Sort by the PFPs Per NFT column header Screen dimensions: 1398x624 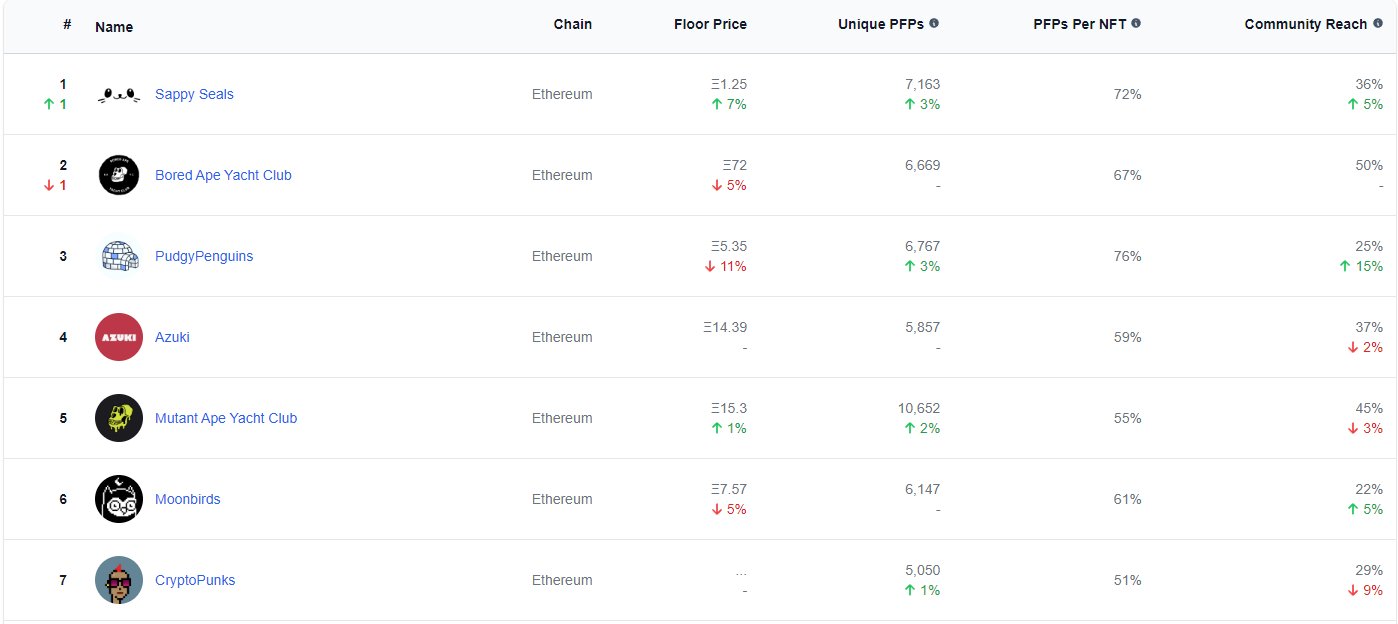[x=1080, y=24]
